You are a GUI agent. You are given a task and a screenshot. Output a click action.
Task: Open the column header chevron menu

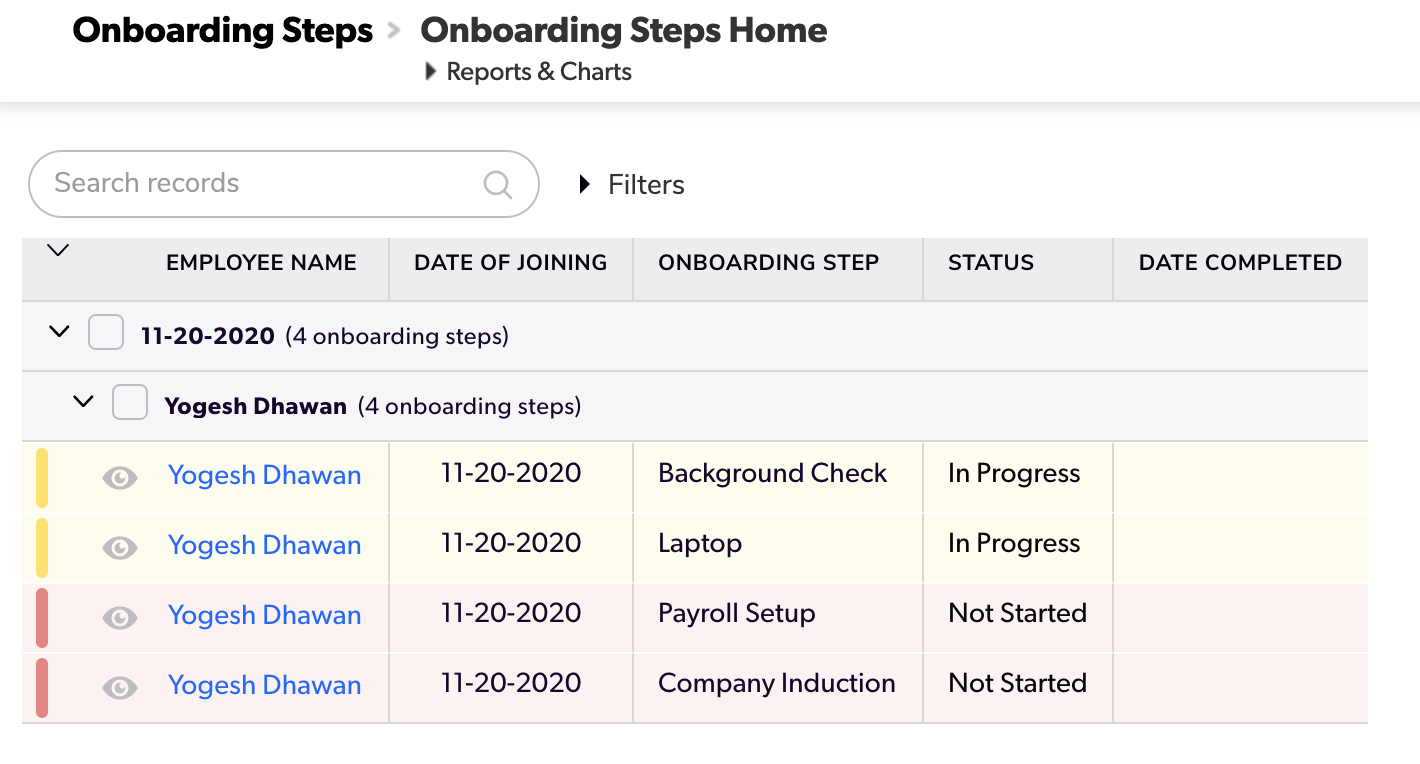(58, 251)
